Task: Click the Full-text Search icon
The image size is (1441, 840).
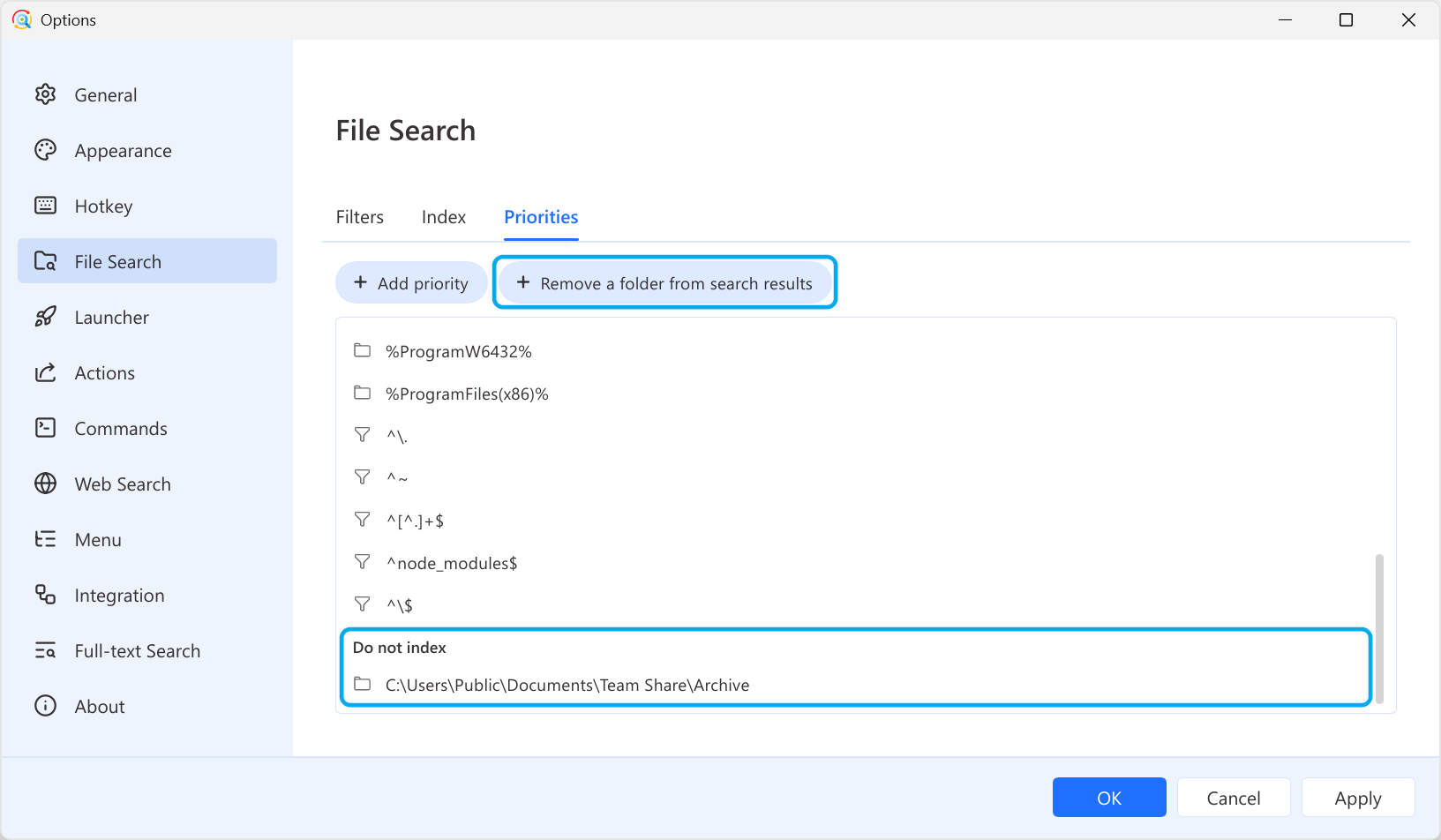Action: point(45,650)
